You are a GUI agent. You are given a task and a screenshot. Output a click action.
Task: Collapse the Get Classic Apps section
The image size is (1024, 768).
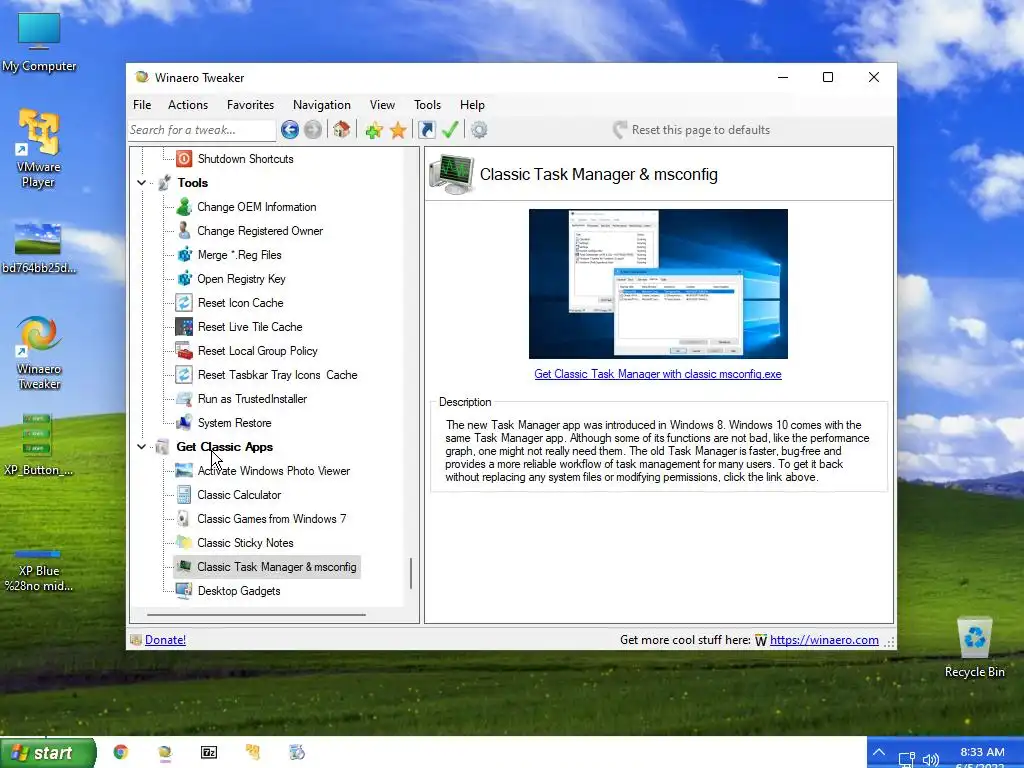click(x=142, y=447)
